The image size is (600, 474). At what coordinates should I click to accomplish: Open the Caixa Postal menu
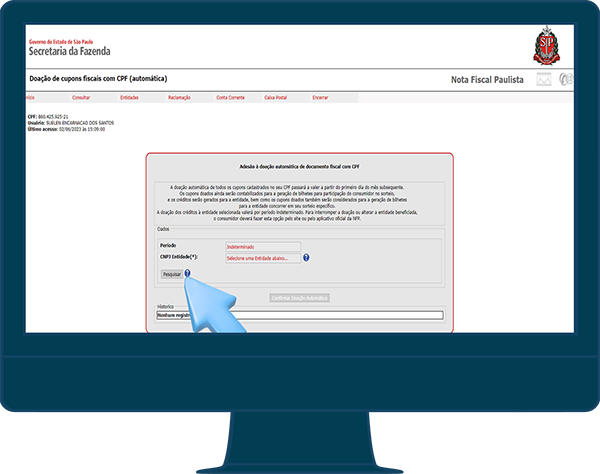[275, 97]
